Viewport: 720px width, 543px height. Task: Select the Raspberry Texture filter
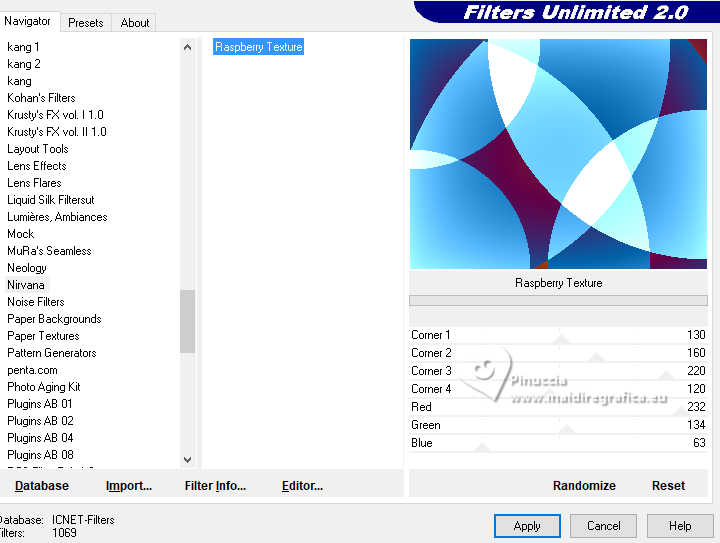(x=259, y=47)
